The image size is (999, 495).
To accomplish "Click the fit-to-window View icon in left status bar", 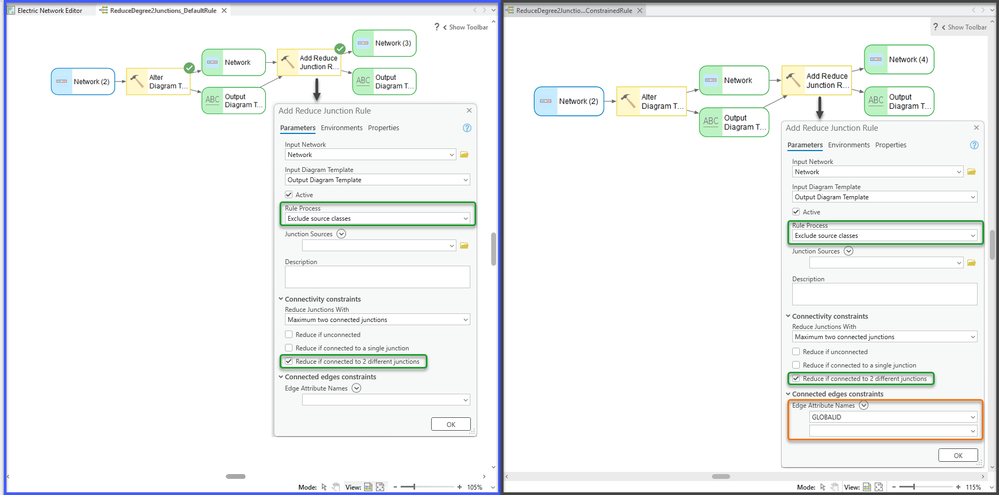I will pyautogui.click(x=380, y=487).
